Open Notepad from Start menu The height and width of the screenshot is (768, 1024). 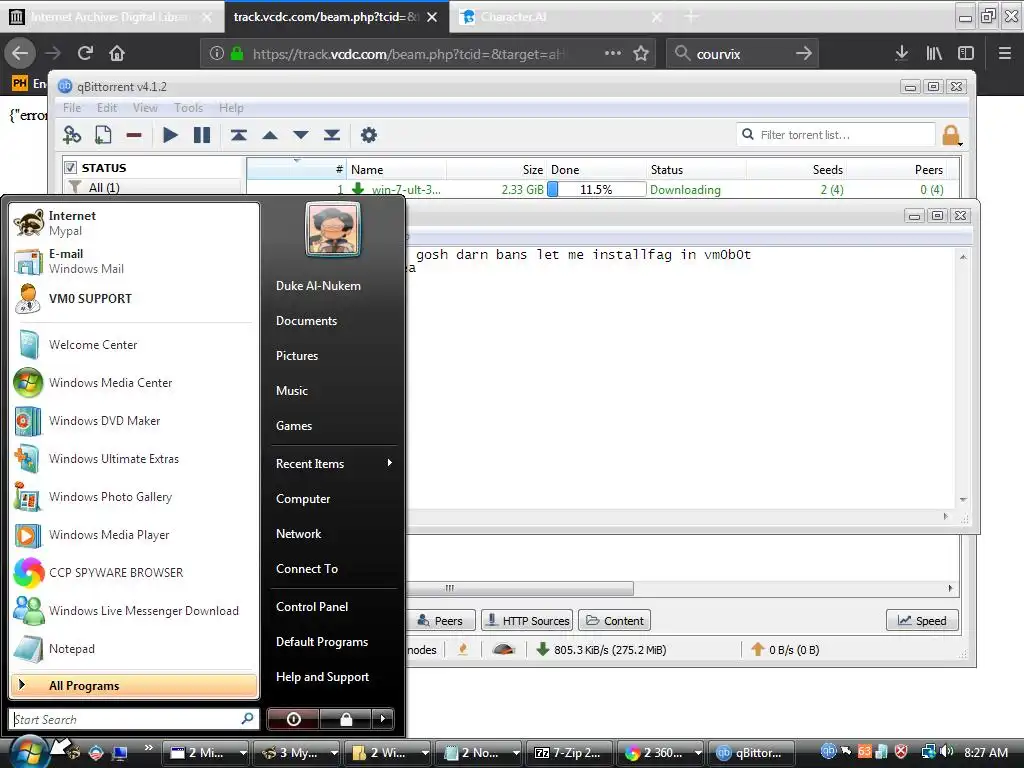click(133, 648)
